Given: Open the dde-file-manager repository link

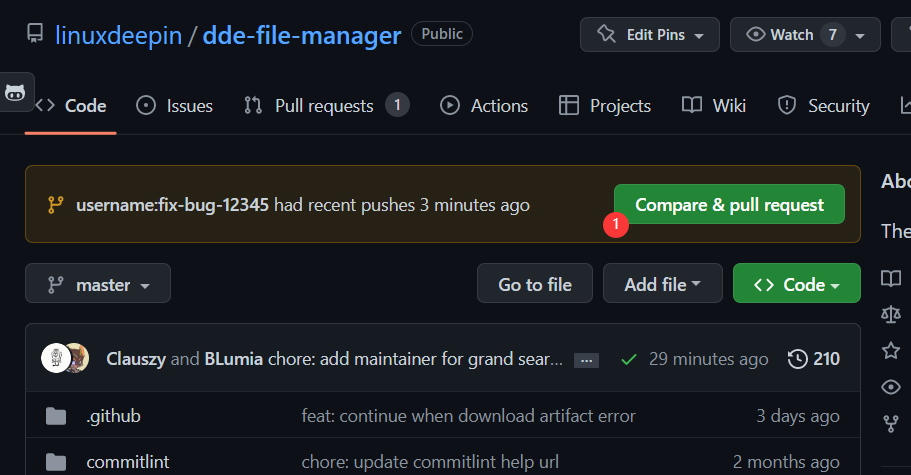Looking at the screenshot, I should click(302, 35).
